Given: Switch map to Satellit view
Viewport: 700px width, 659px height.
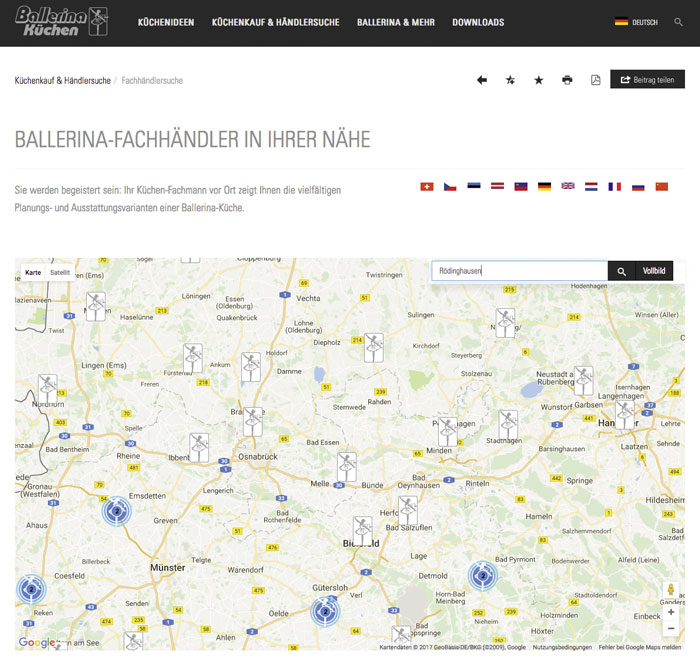Looking at the screenshot, I should [60, 272].
